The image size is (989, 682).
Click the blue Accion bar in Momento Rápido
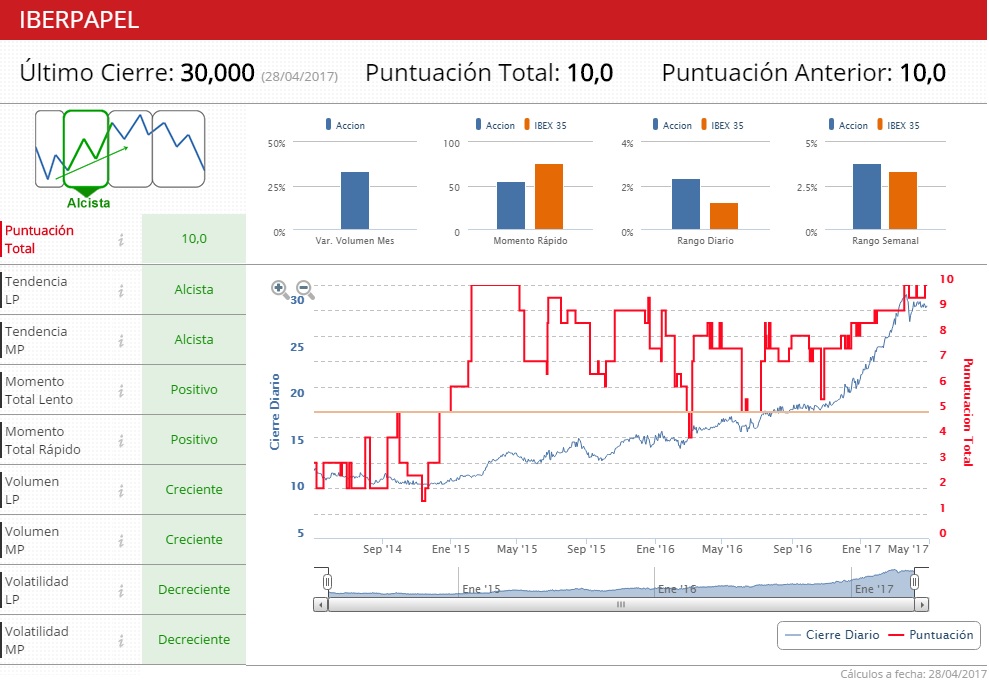[511, 206]
